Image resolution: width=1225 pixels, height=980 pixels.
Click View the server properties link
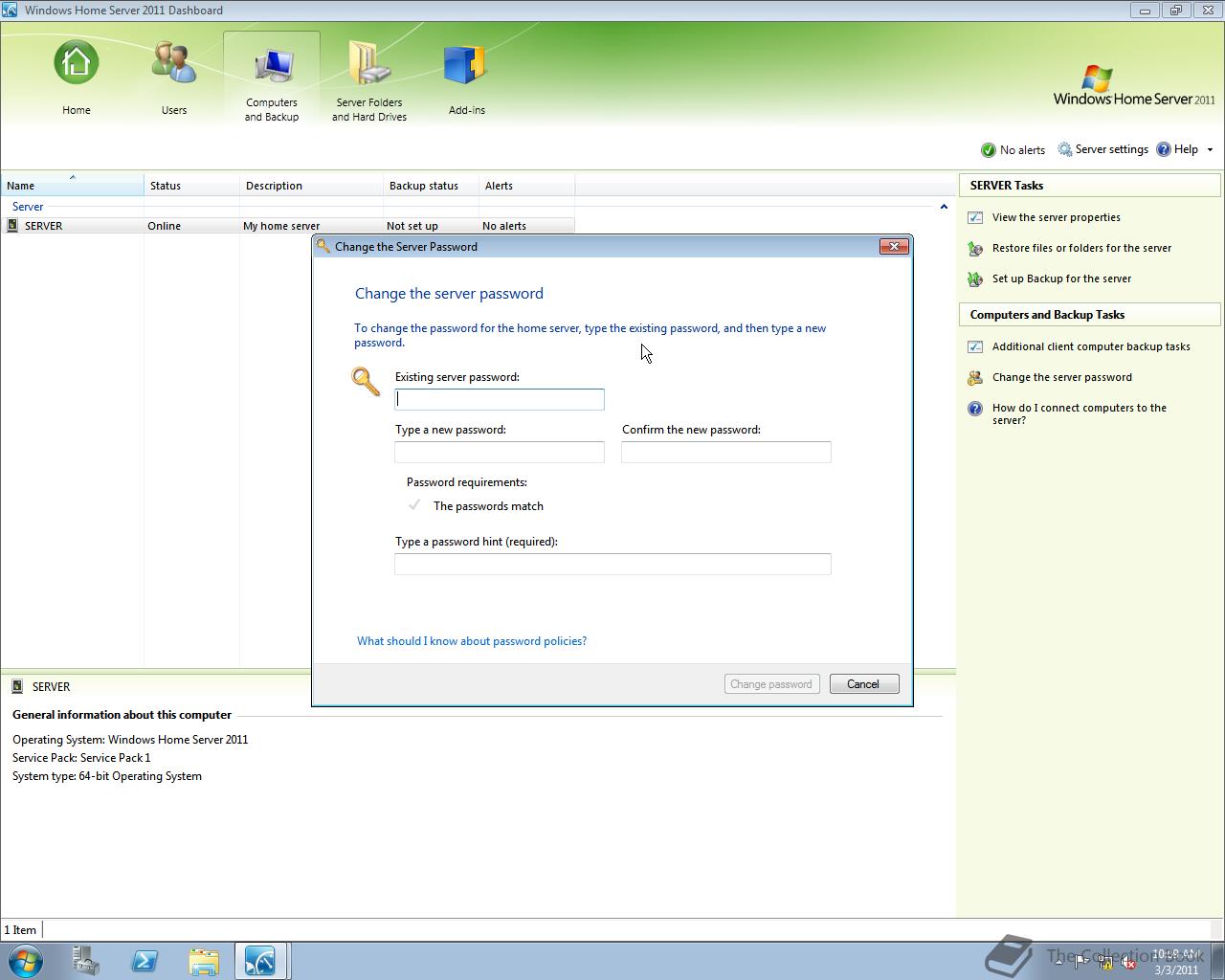tap(1056, 217)
